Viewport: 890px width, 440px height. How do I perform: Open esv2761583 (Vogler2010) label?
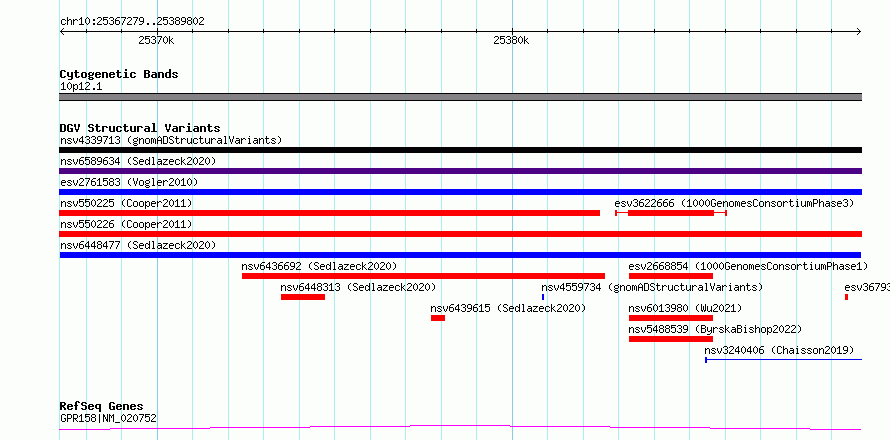[129, 182]
